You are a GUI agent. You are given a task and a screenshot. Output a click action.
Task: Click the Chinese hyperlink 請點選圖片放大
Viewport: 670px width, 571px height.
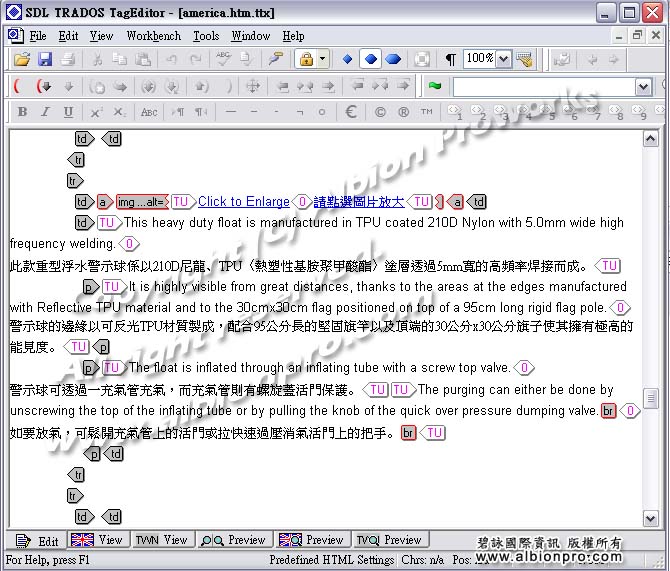(x=359, y=202)
